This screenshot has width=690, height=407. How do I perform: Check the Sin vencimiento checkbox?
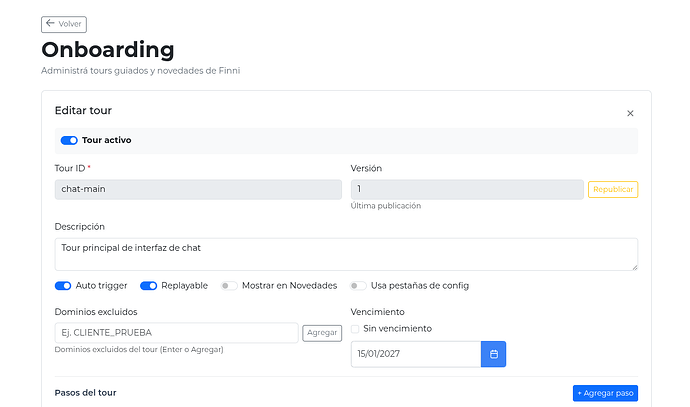click(355, 329)
